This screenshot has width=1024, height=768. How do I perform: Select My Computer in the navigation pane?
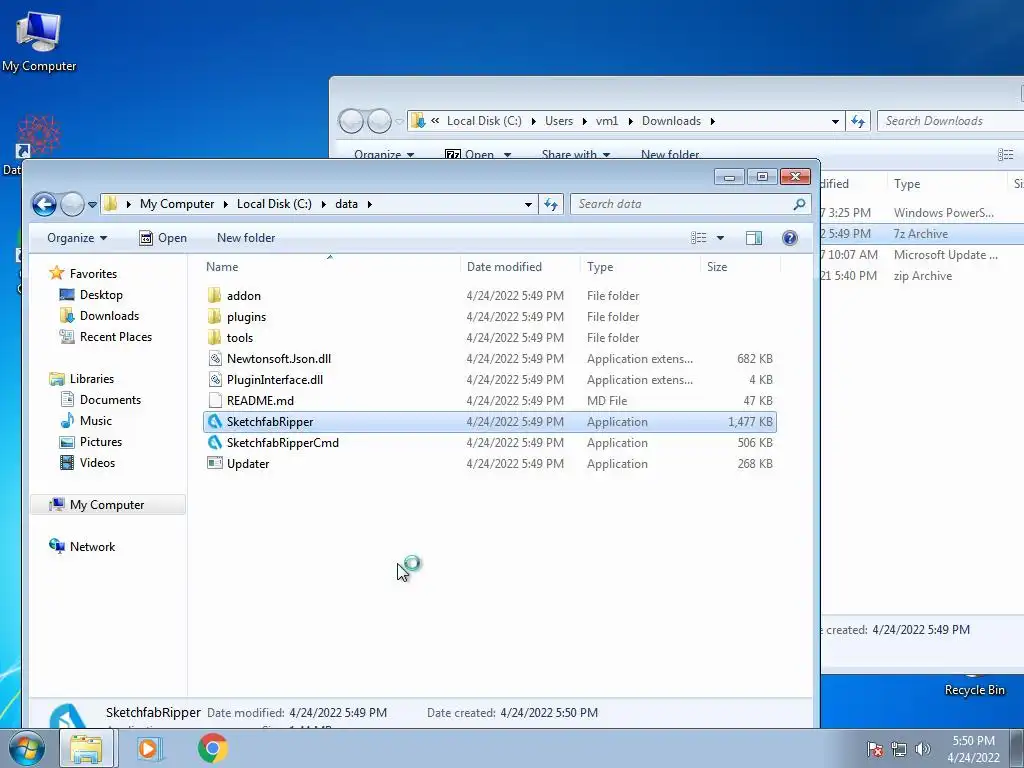[107, 505]
